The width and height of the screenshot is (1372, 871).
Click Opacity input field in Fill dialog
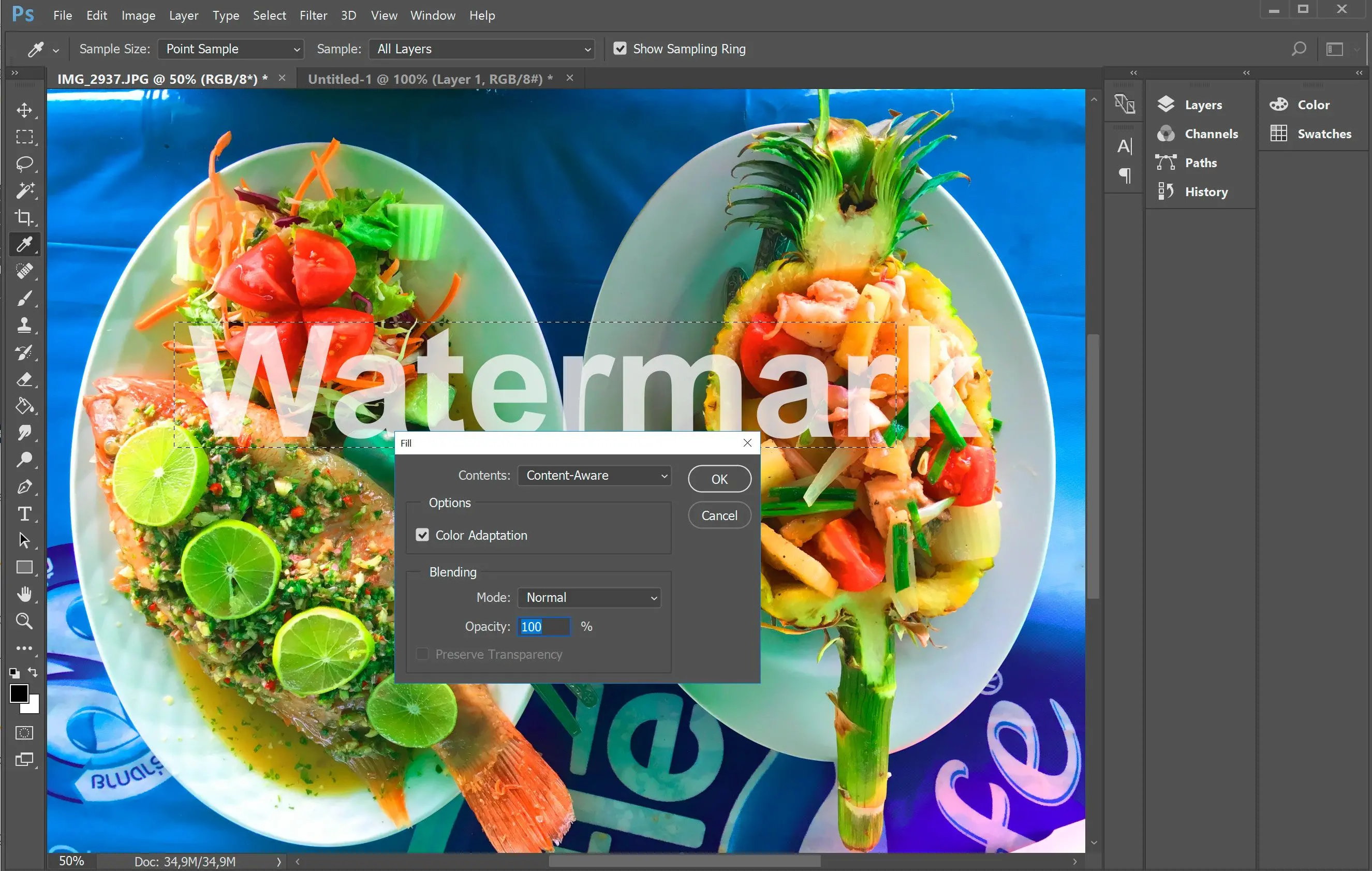[542, 626]
